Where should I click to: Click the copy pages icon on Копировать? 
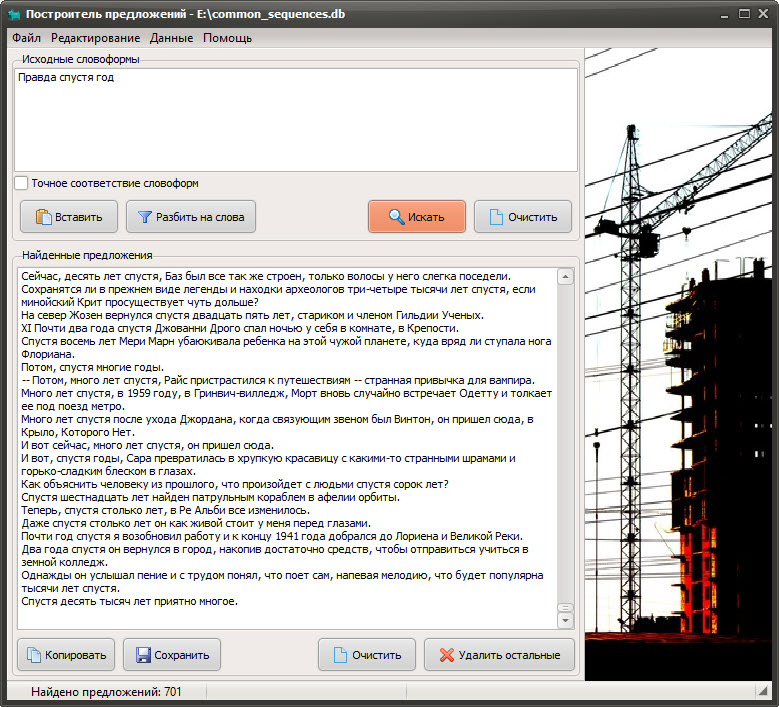click(x=34, y=655)
